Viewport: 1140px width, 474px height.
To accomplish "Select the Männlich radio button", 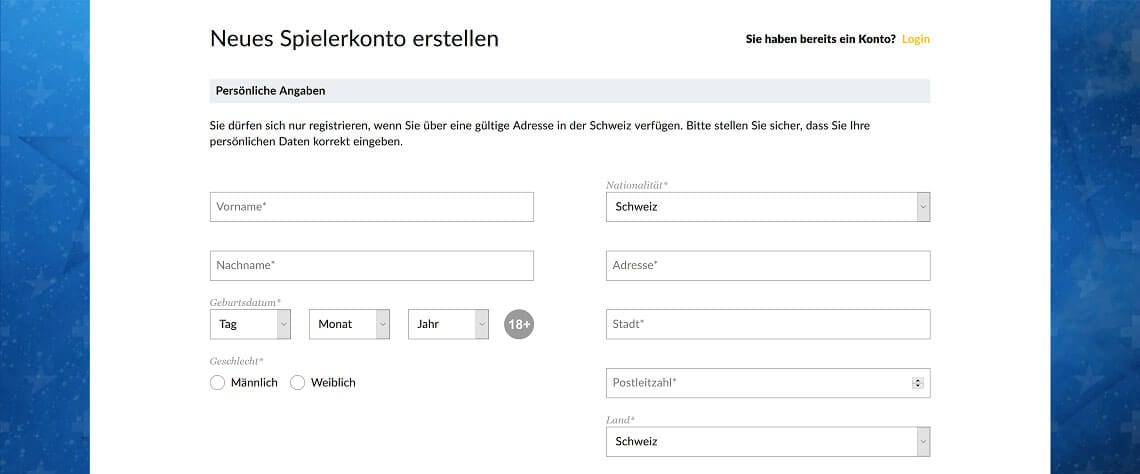I will click(218, 382).
